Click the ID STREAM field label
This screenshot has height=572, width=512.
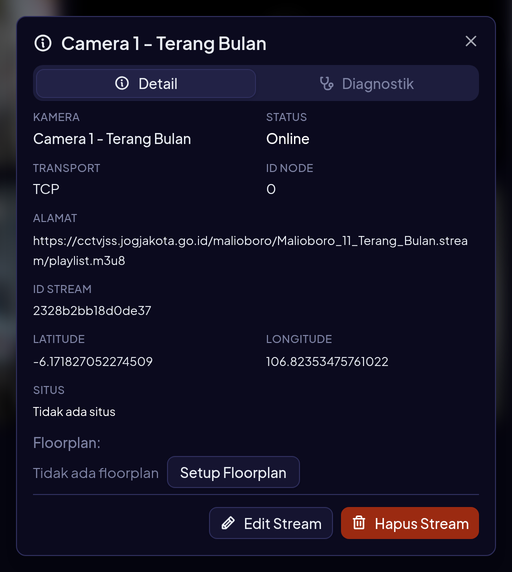click(62, 289)
